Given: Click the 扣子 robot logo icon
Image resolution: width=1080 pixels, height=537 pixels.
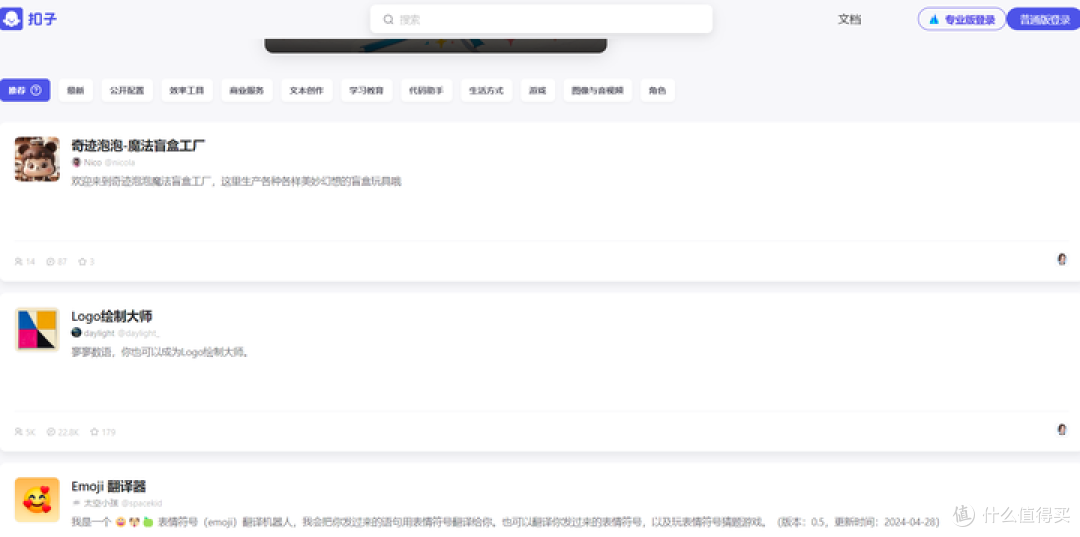Looking at the screenshot, I should [12, 19].
